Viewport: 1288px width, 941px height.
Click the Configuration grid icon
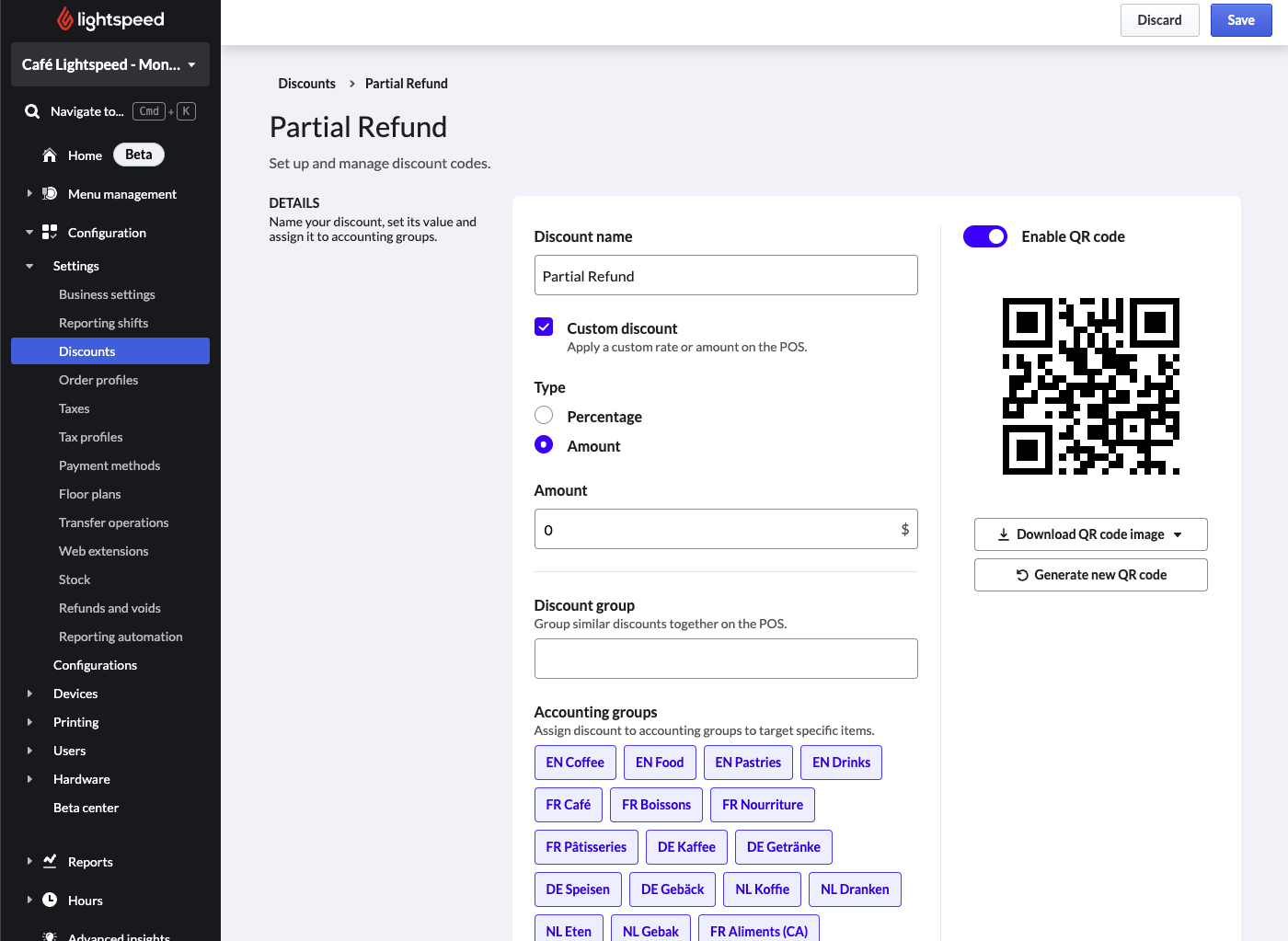point(50,233)
